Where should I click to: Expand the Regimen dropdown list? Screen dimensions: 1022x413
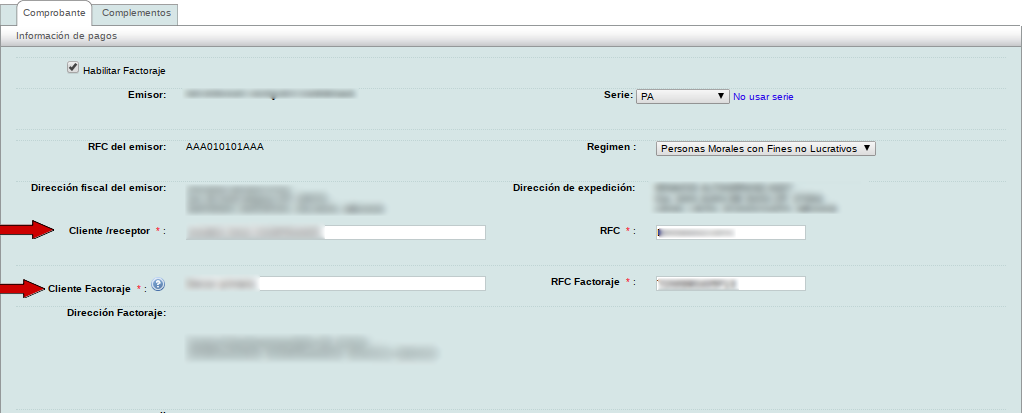[766, 148]
